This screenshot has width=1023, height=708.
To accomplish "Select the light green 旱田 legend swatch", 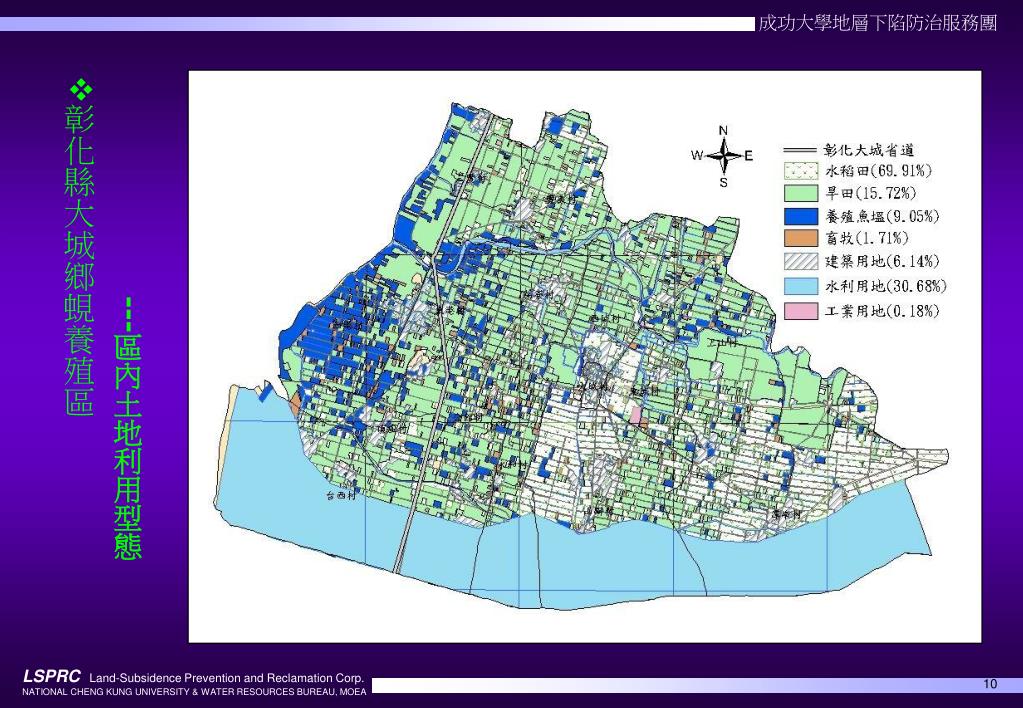I will point(800,193).
